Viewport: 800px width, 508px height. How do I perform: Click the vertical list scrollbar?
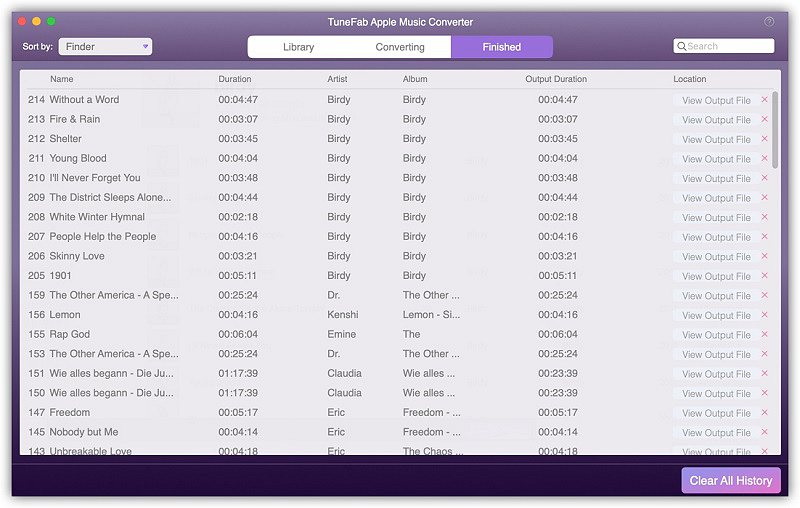point(775,130)
